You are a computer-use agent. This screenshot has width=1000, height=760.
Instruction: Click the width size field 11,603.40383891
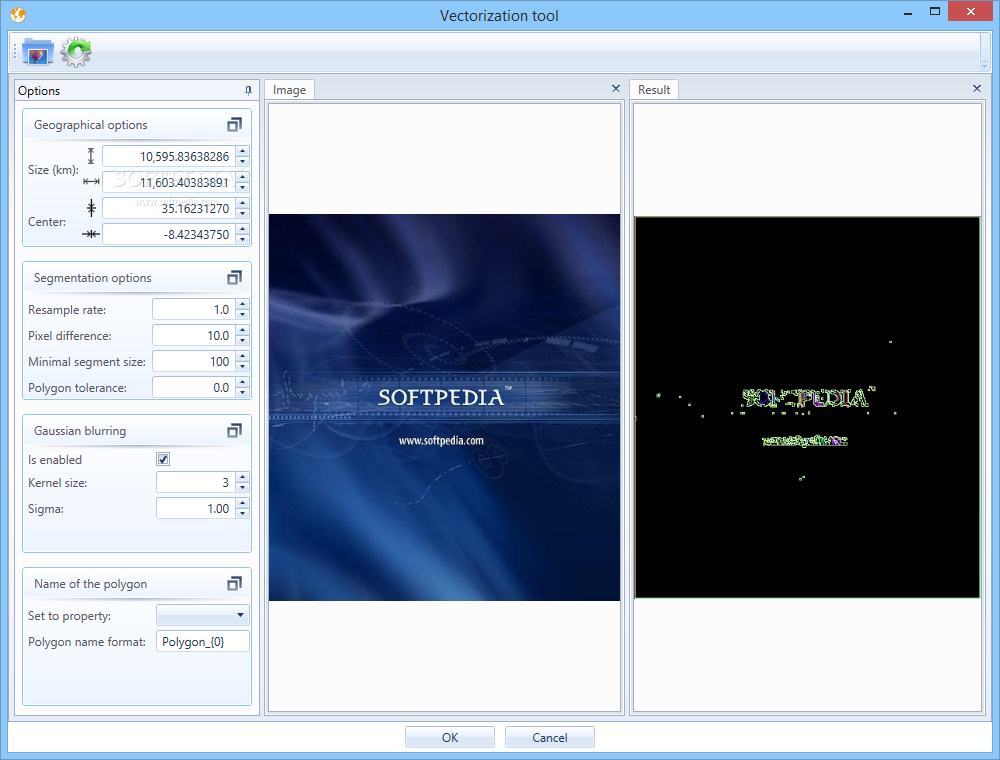coord(169,182)
